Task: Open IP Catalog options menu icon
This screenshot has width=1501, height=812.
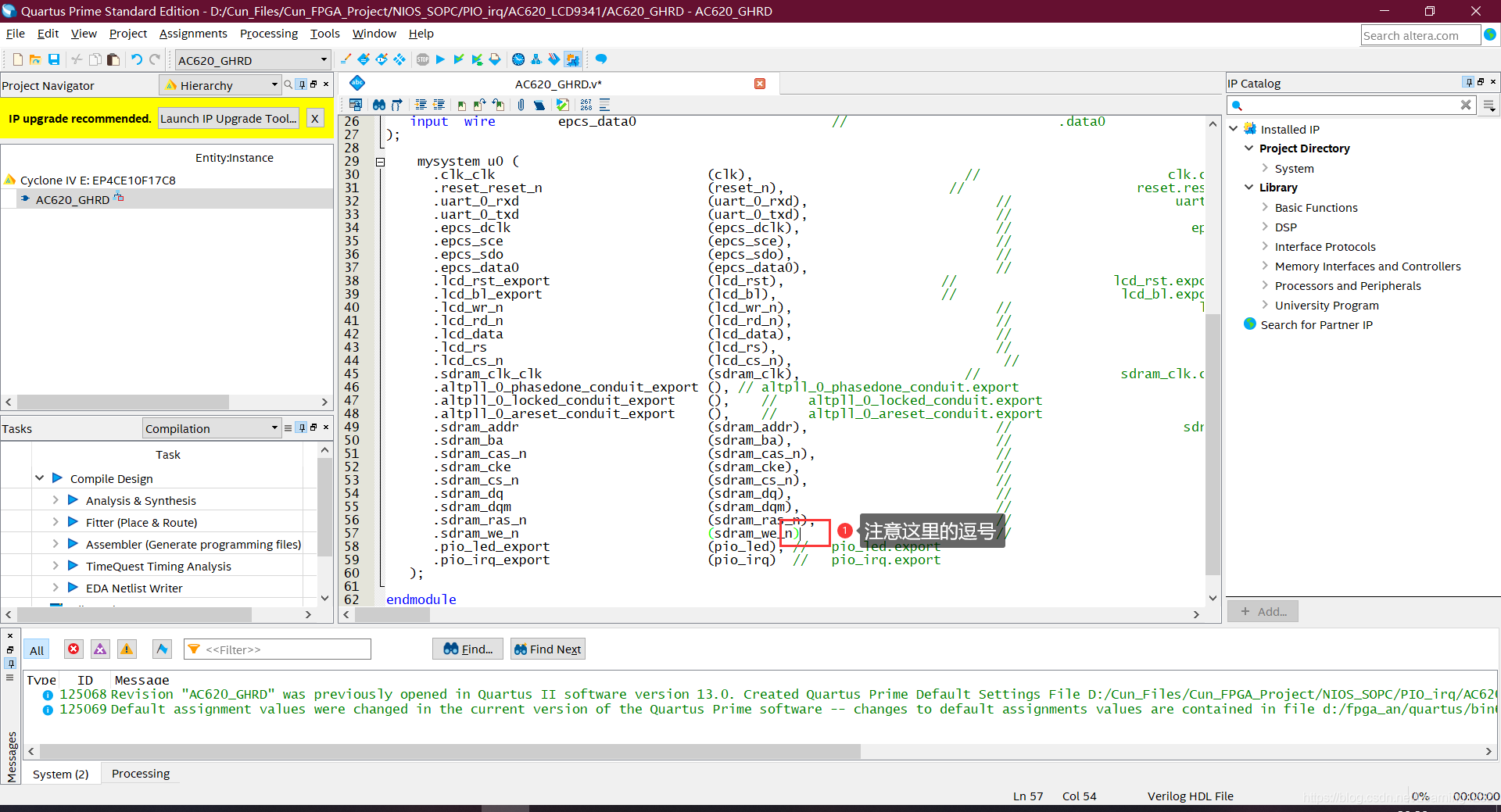Action: click(x=1489, y=106)
